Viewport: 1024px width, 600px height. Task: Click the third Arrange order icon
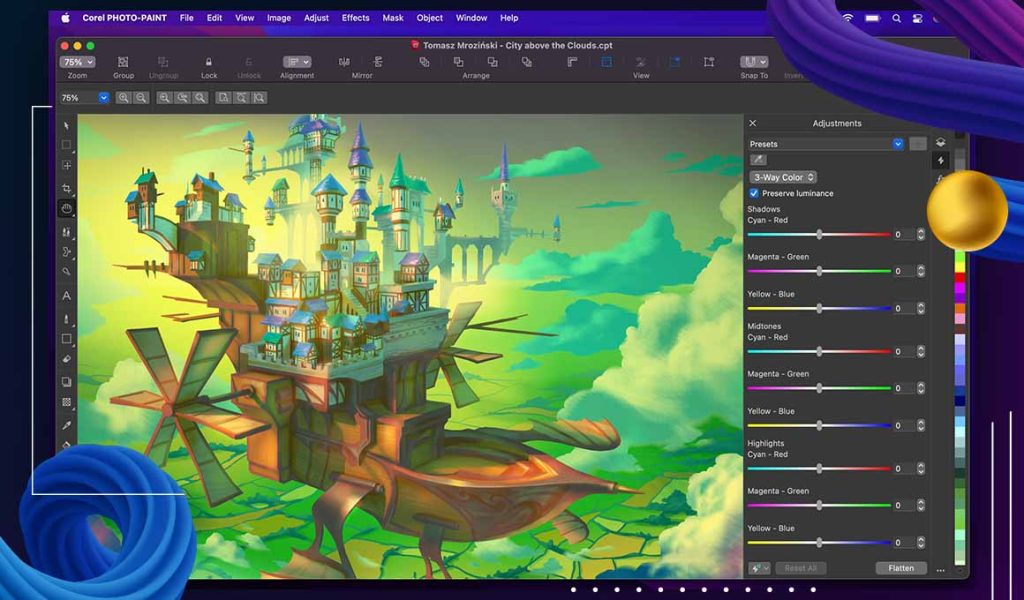(492, 62)
